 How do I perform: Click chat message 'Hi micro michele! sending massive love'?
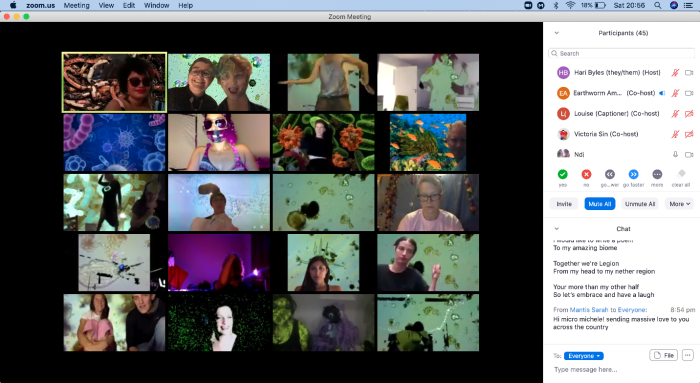(621, 323)
